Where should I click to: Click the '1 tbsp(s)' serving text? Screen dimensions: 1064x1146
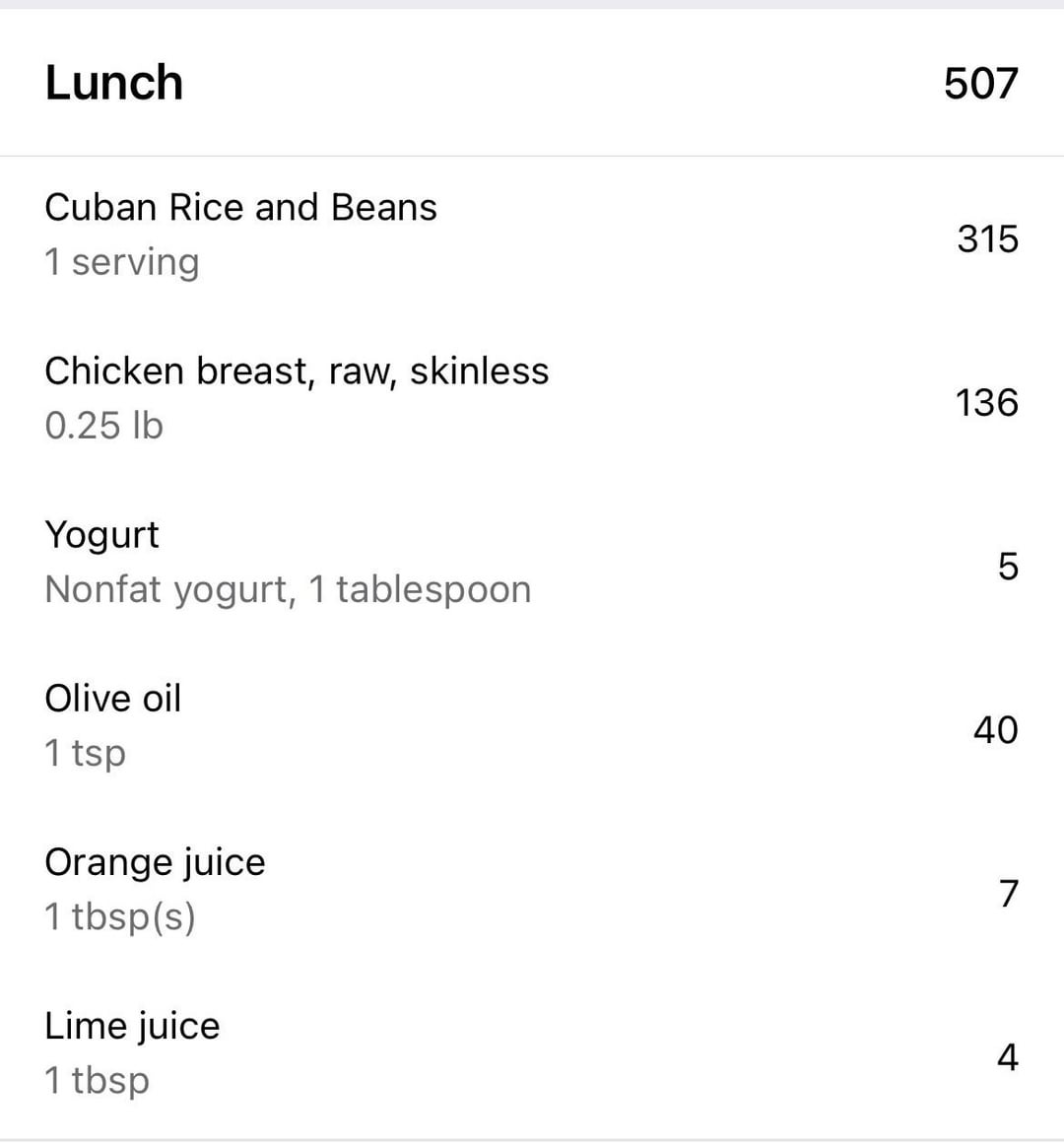point(120,916)
